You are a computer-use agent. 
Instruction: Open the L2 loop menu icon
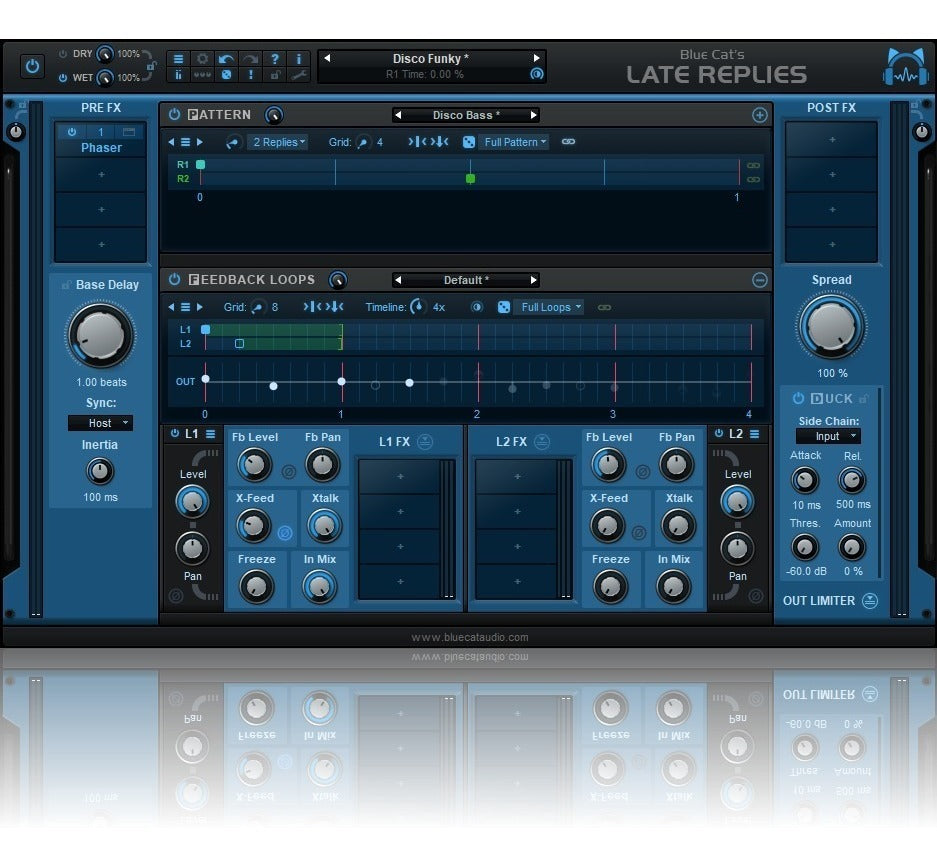point(754,434)
